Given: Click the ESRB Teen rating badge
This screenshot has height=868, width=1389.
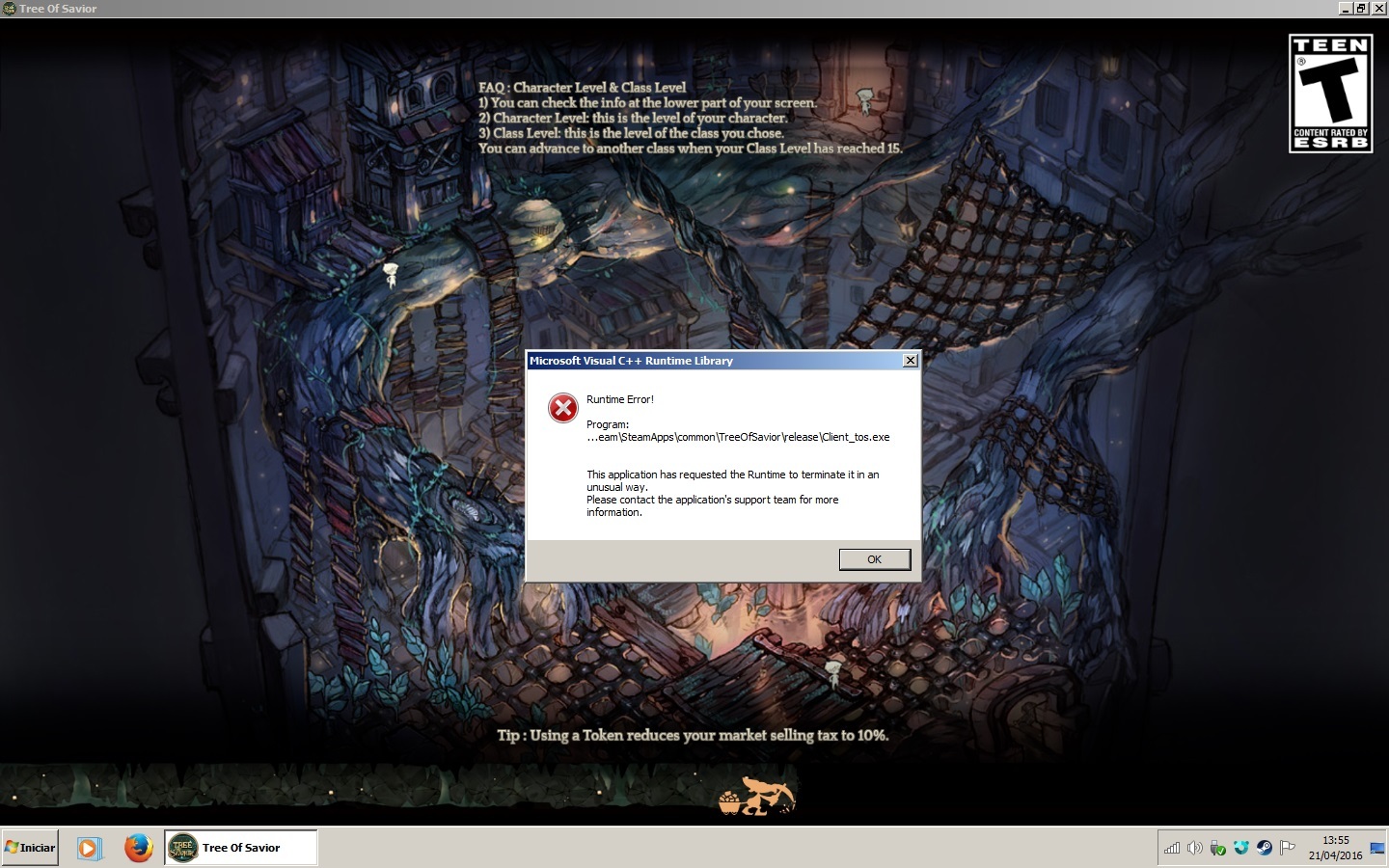Looking at the screenshot, I should coord(1330,94).
